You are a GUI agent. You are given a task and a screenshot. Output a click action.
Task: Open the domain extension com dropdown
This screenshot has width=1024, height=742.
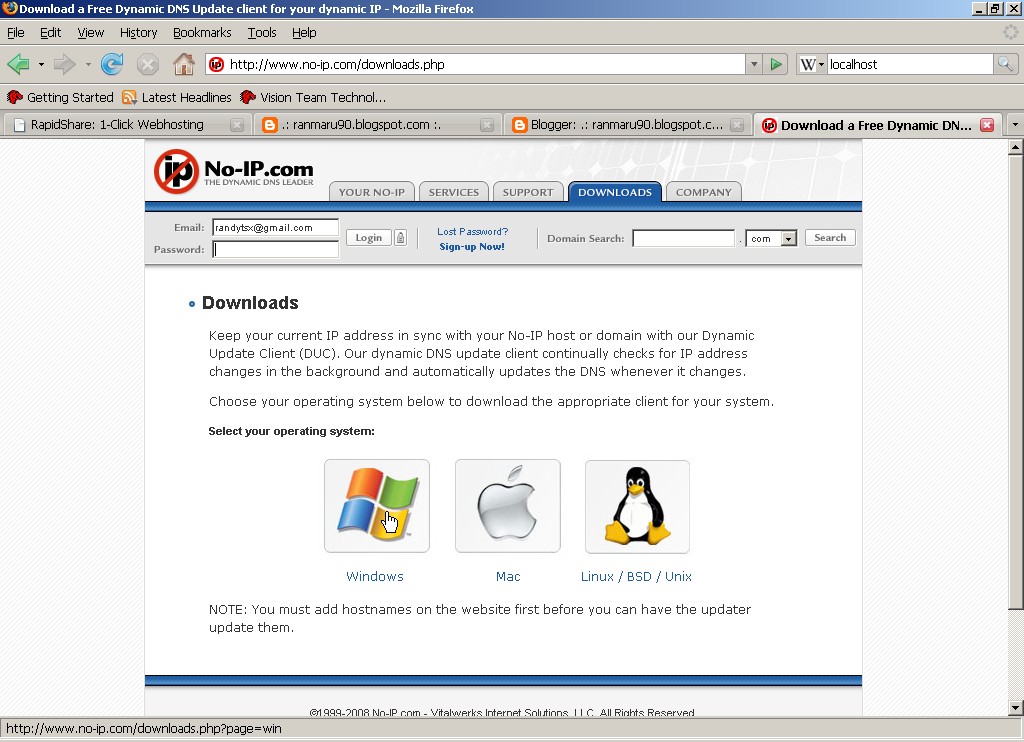point(789,239)
